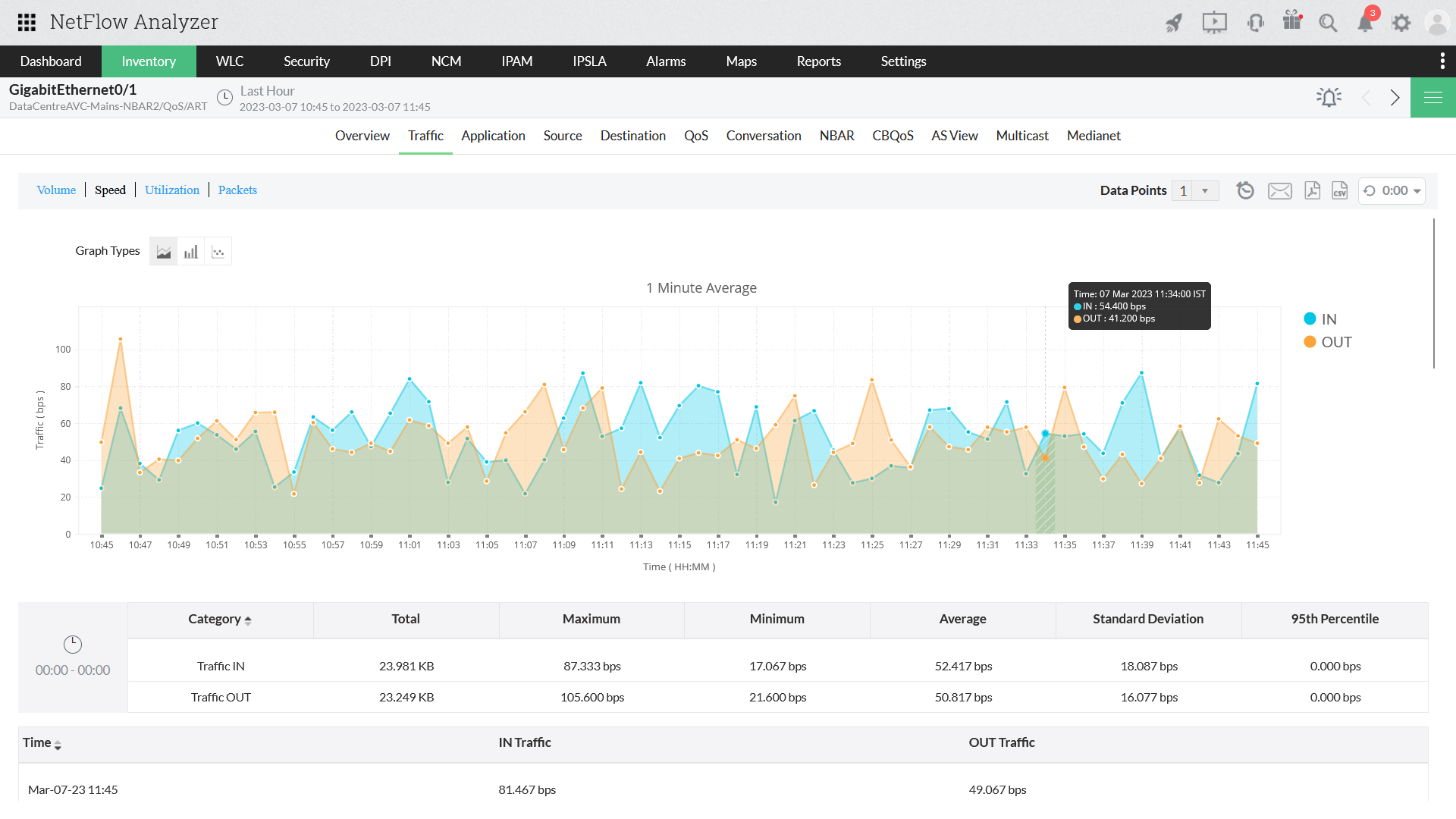
Task: Open the Speed report view
Action: 110,190
